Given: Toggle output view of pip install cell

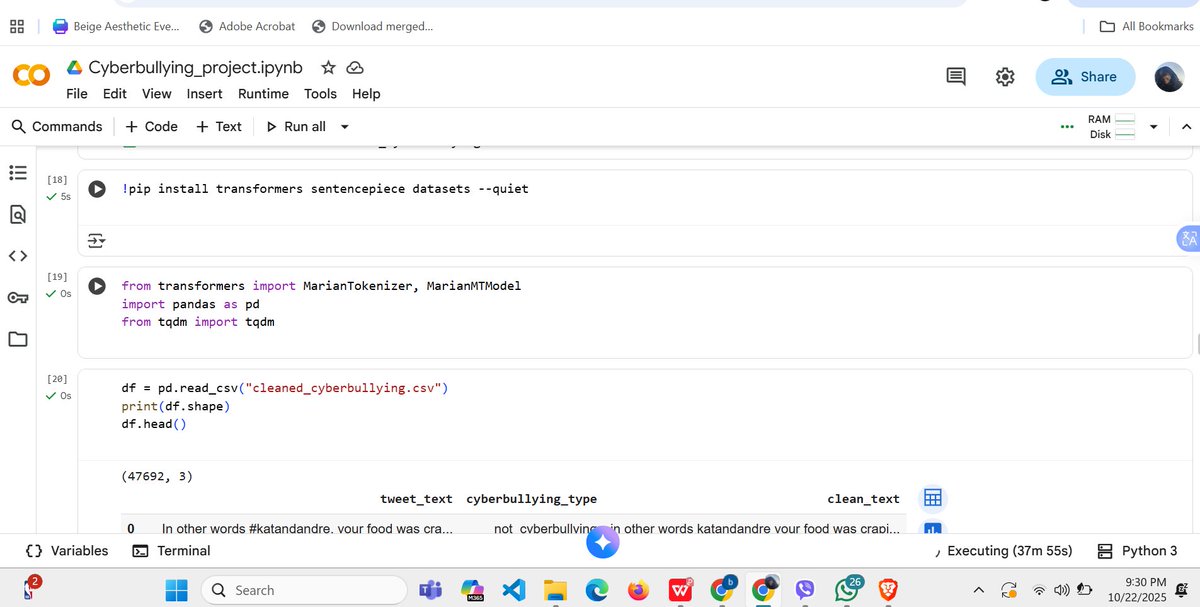Looking at the screenshot, I should click(97, 240).
